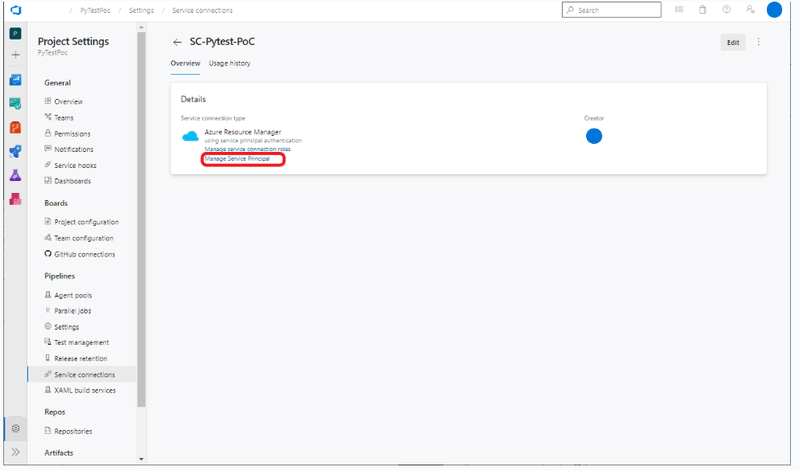This screenshot has width=800, height=471.
Task: Click Azure Resource Manager cloud icon
Action: pos(190,136)
